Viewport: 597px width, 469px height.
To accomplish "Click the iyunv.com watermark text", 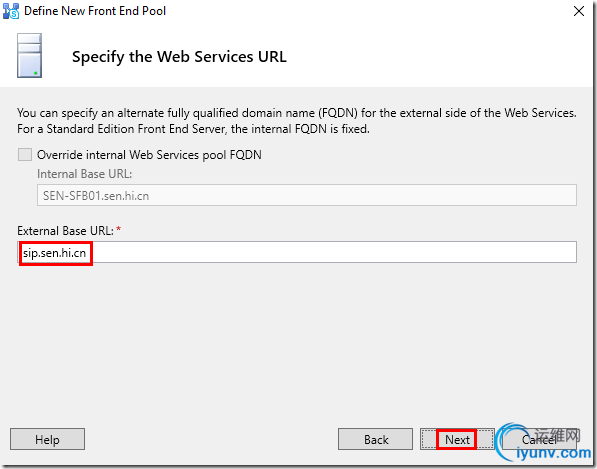I will tap(554, 453).
